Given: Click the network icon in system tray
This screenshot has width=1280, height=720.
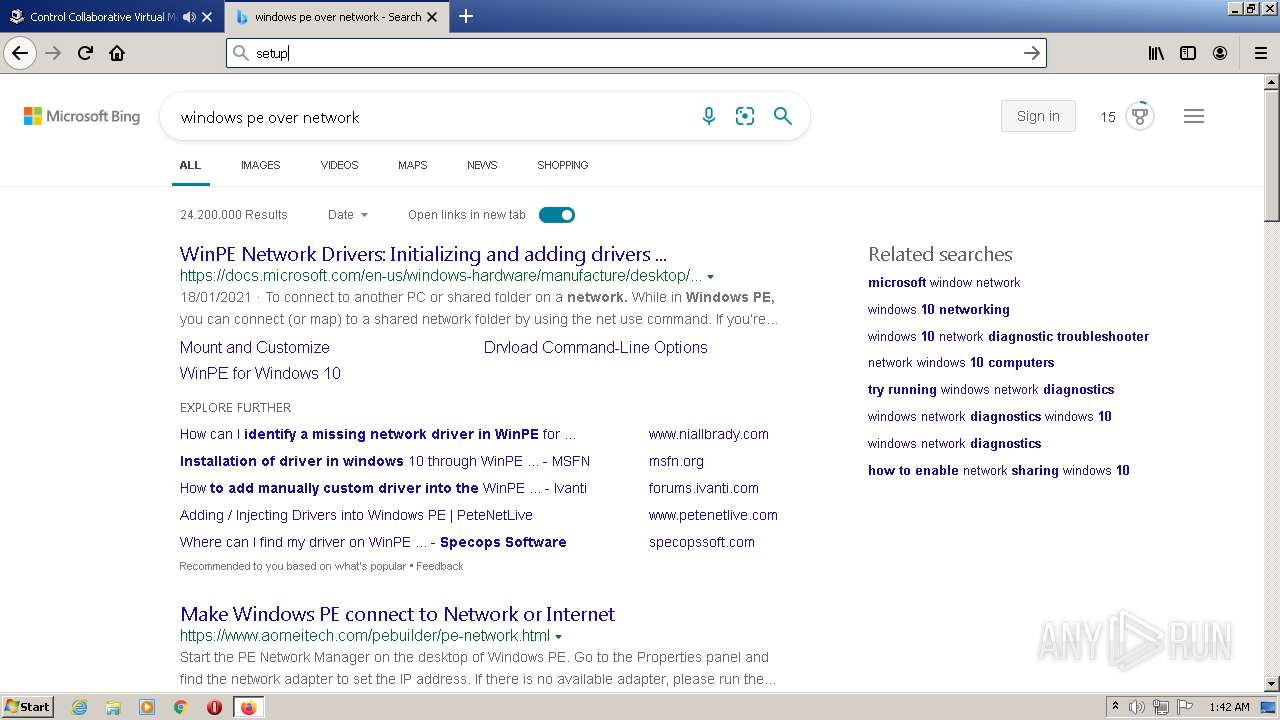Looking at the screenshot, I should point(1161,707).
